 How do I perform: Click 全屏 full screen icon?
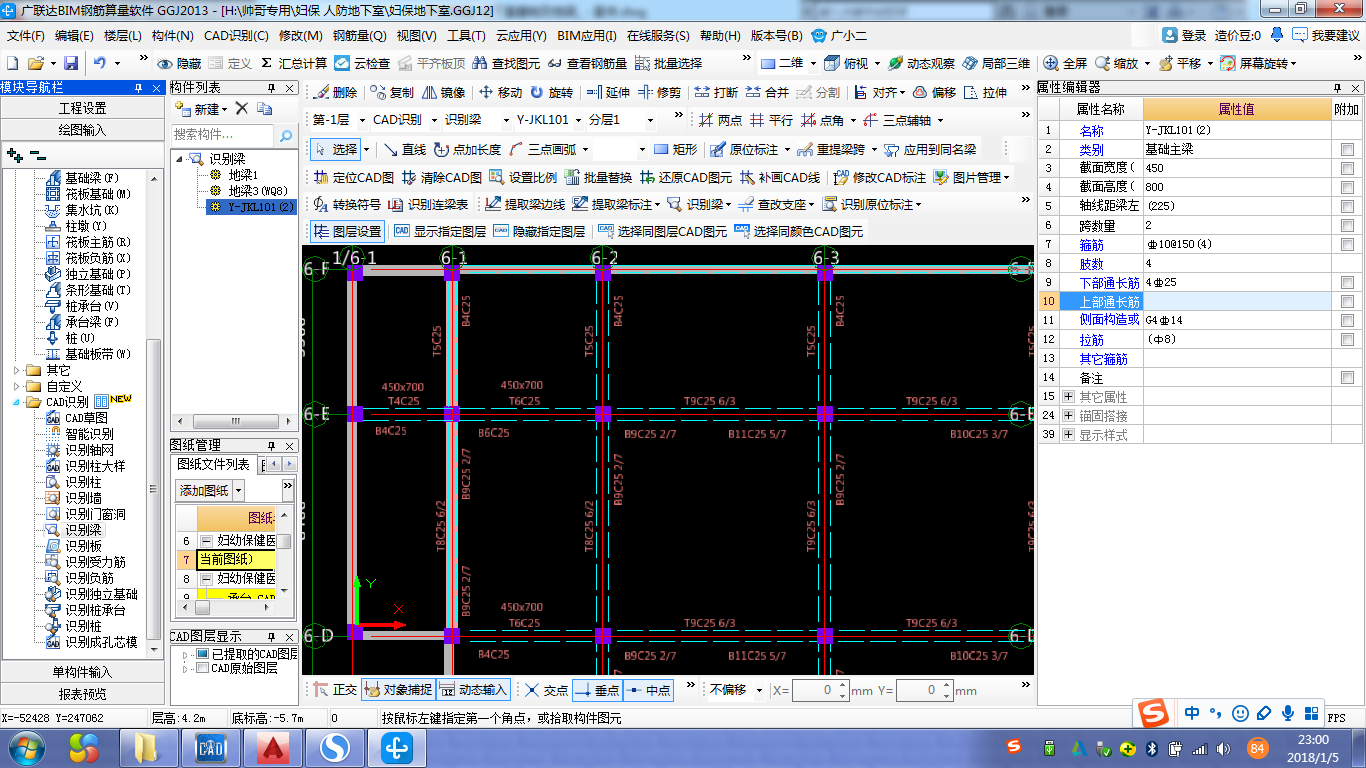tap(1064, 63)
